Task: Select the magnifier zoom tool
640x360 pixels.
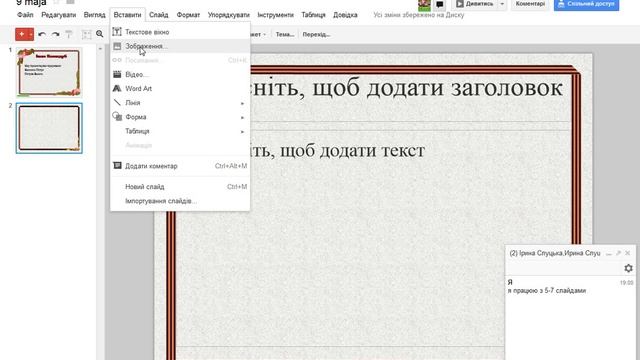Action: point(100,34)
